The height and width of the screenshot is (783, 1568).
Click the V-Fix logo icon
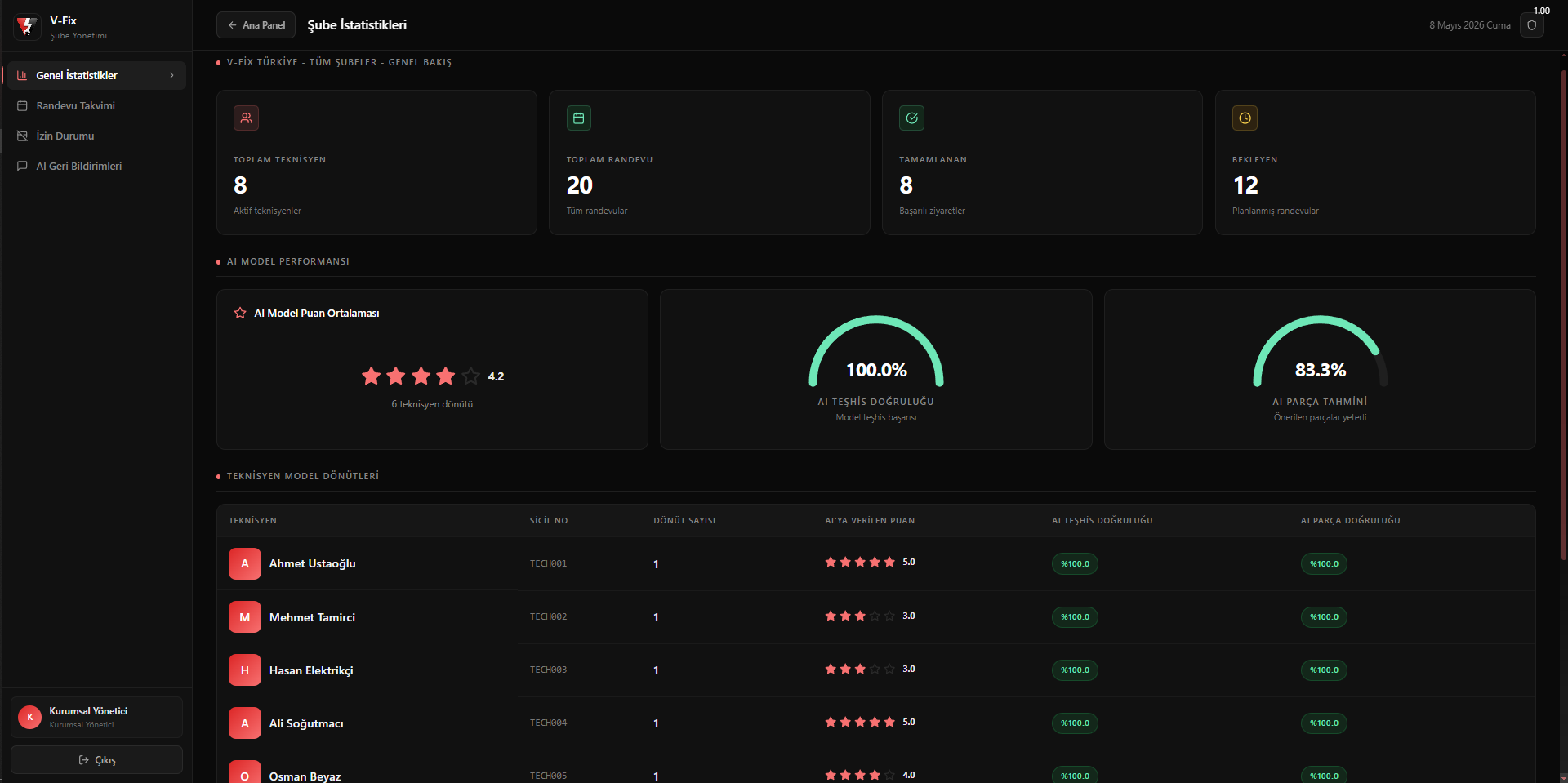[28, 27]
